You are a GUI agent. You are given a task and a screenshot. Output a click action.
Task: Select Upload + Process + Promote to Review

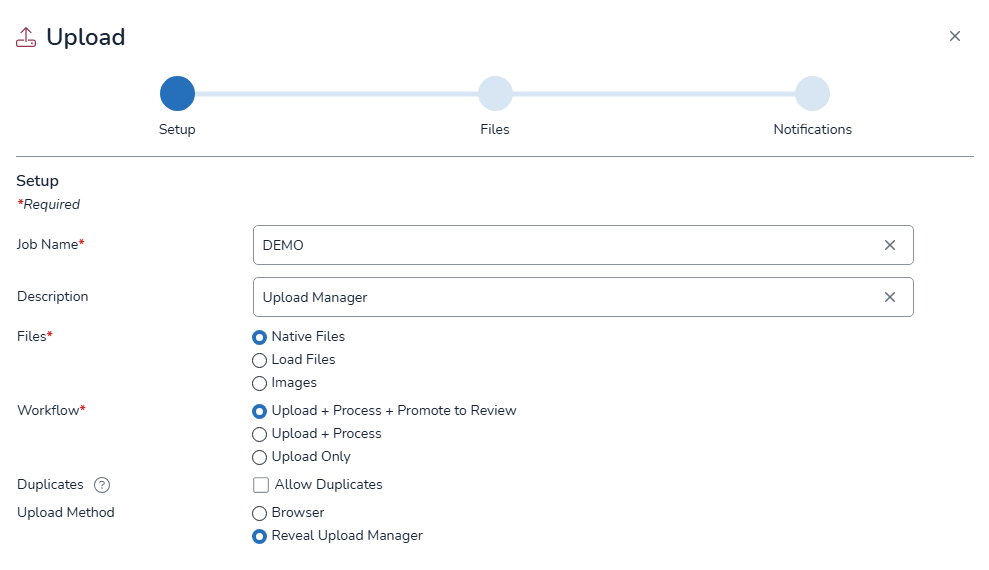tap(260, 411)
